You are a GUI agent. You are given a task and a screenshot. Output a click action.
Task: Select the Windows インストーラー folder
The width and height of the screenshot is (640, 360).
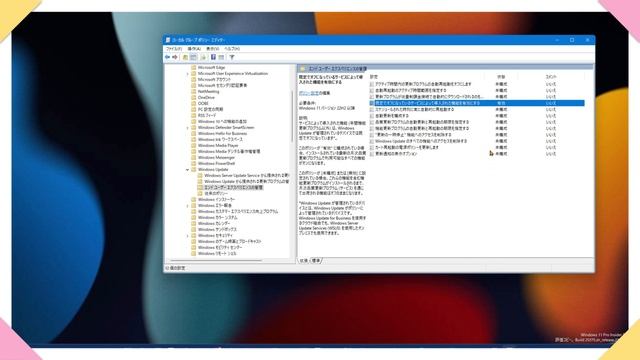tap(217, 200)
